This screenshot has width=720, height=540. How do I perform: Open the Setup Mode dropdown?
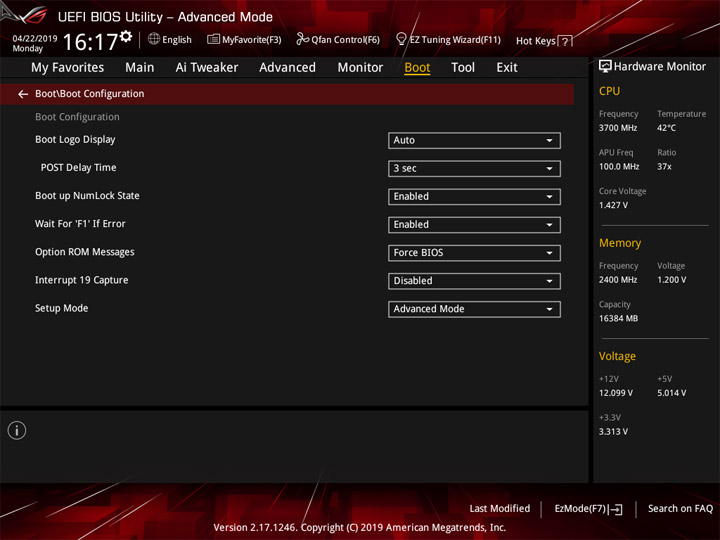474,309
